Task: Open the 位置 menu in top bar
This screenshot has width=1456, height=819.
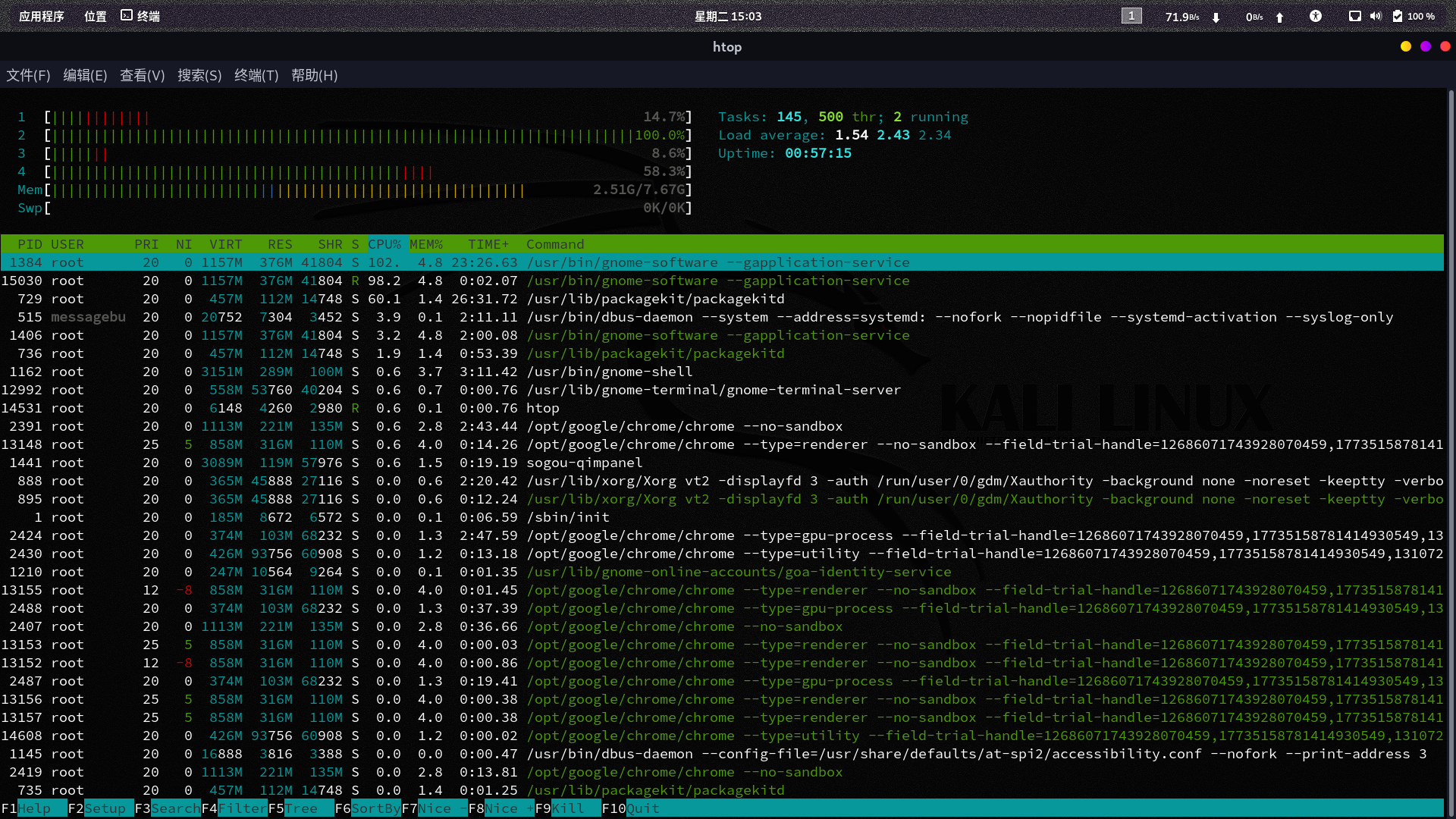Action: pyautogui.click(x=96, y=16)
